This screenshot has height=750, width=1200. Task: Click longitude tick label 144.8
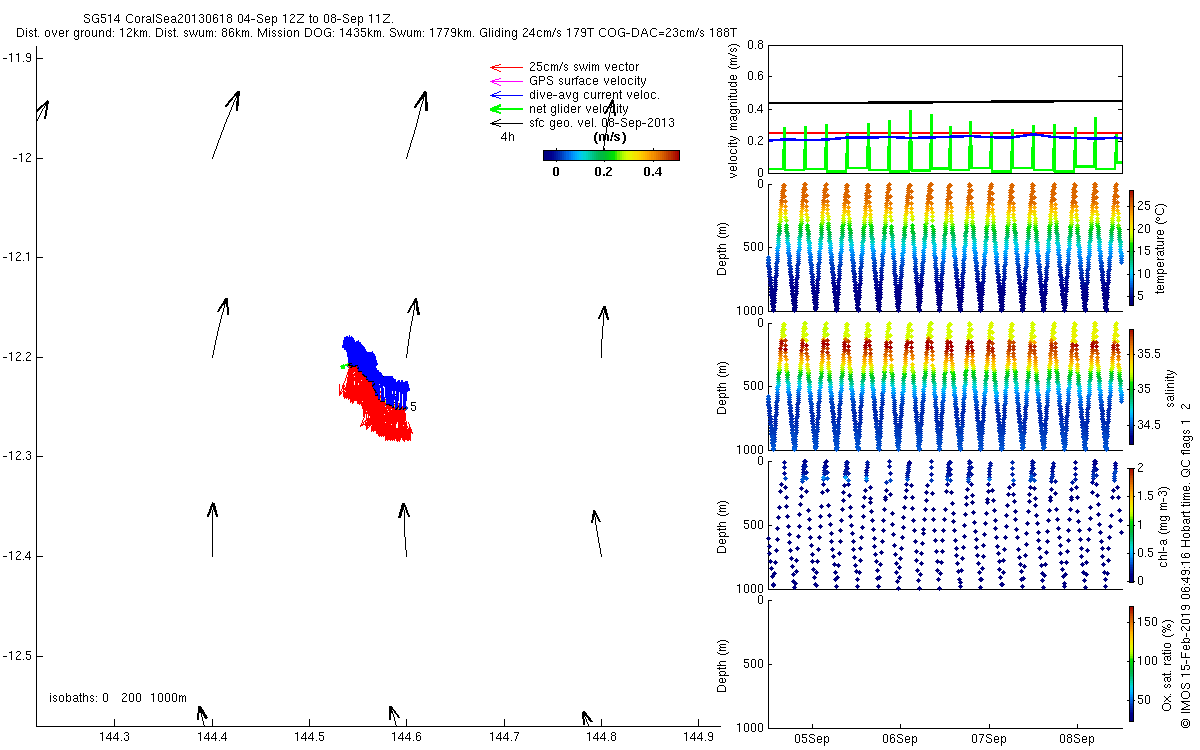point(602,737)
